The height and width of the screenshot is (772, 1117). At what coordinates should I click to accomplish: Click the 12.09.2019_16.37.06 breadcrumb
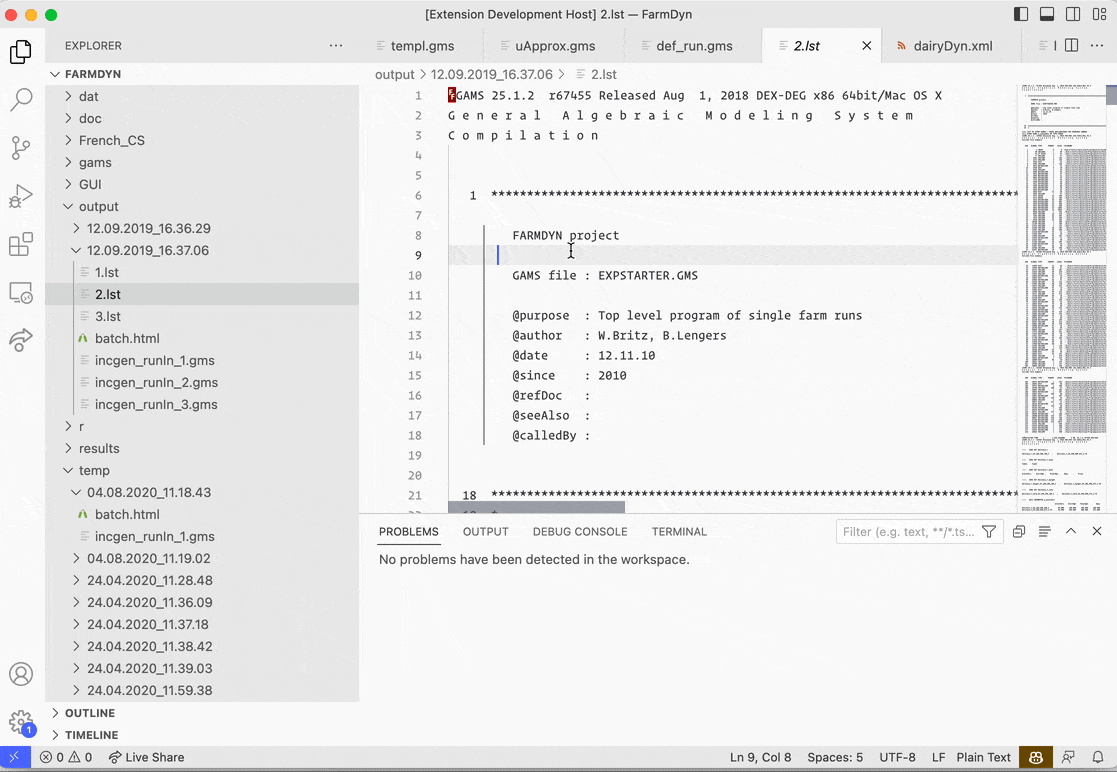[492, 74]
